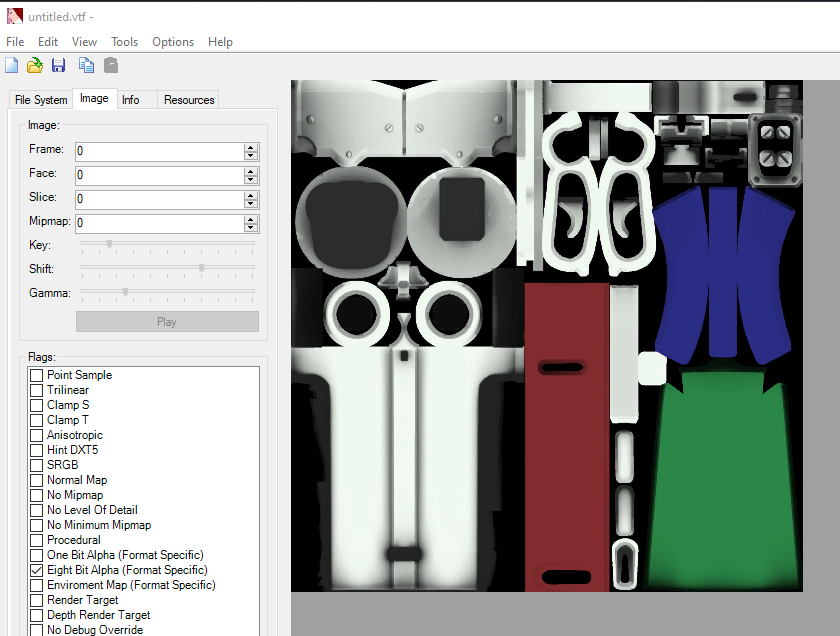Open the Options menu
This screenshot has height=636, width=840.
[173, 42]
